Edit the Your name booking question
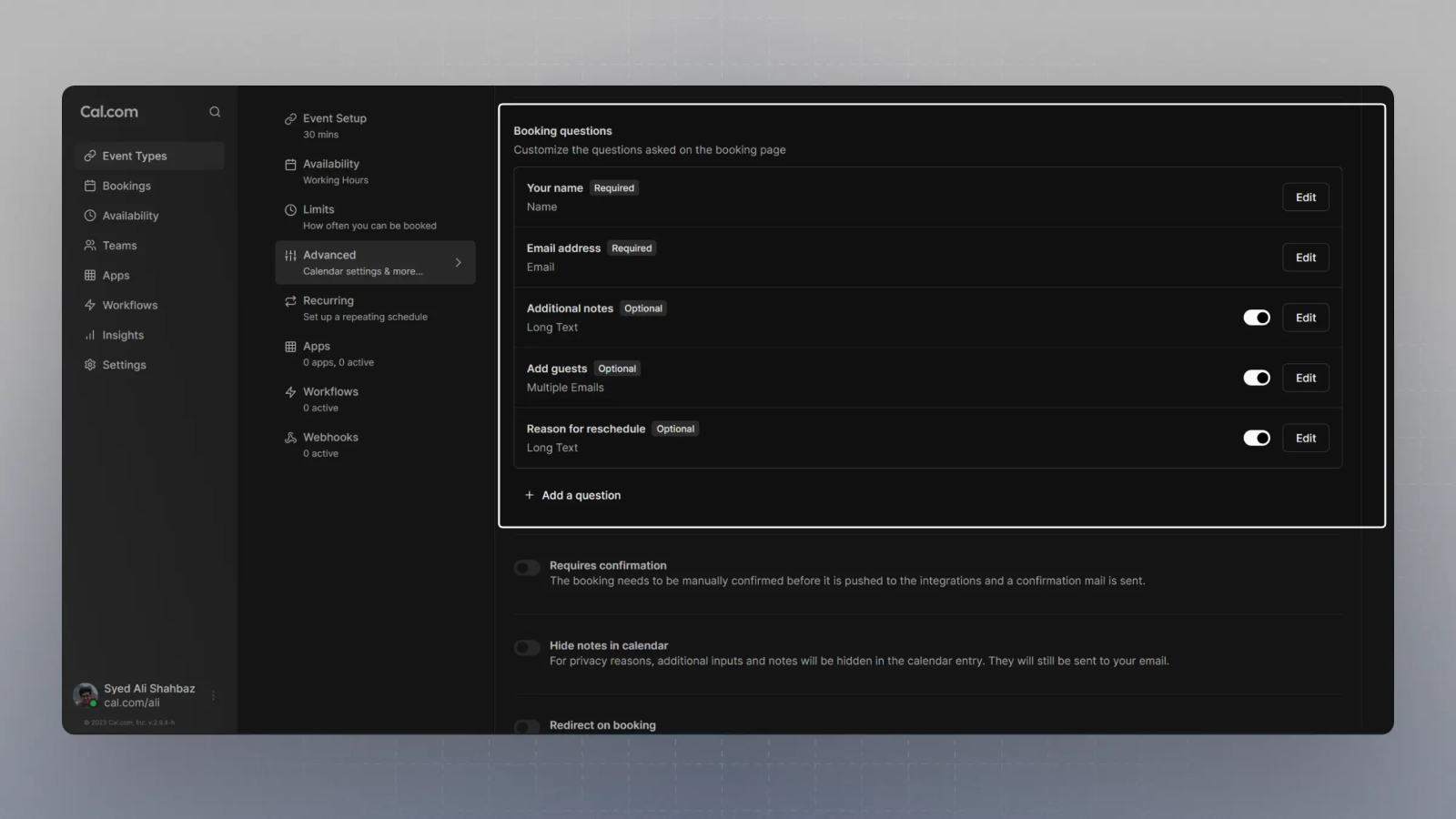This screenshot has height=819, width=1456. pos(1305,197)
